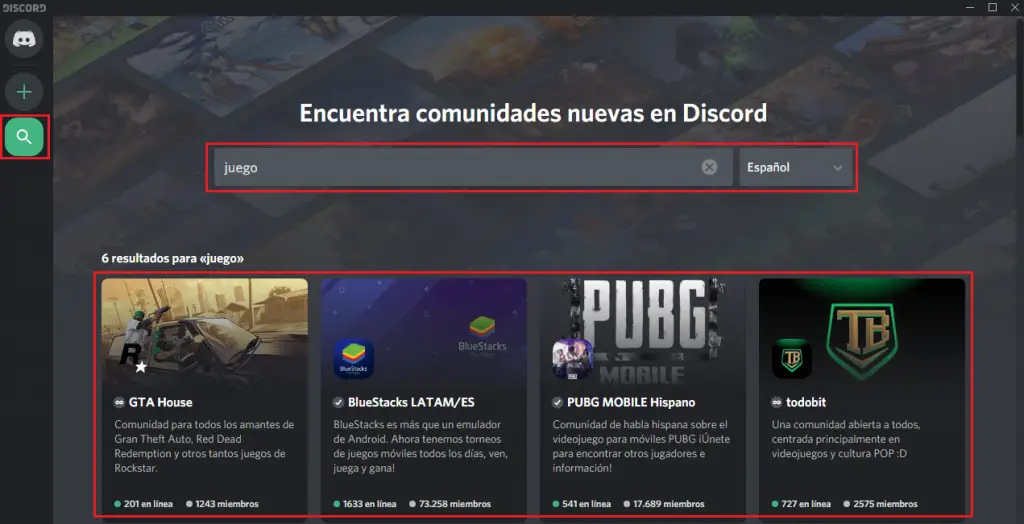Click the PUBG MOBILE Hispano avatar icon
Image resolution: width=1024 pixels, height=524 pixels.
pos(573,358)
